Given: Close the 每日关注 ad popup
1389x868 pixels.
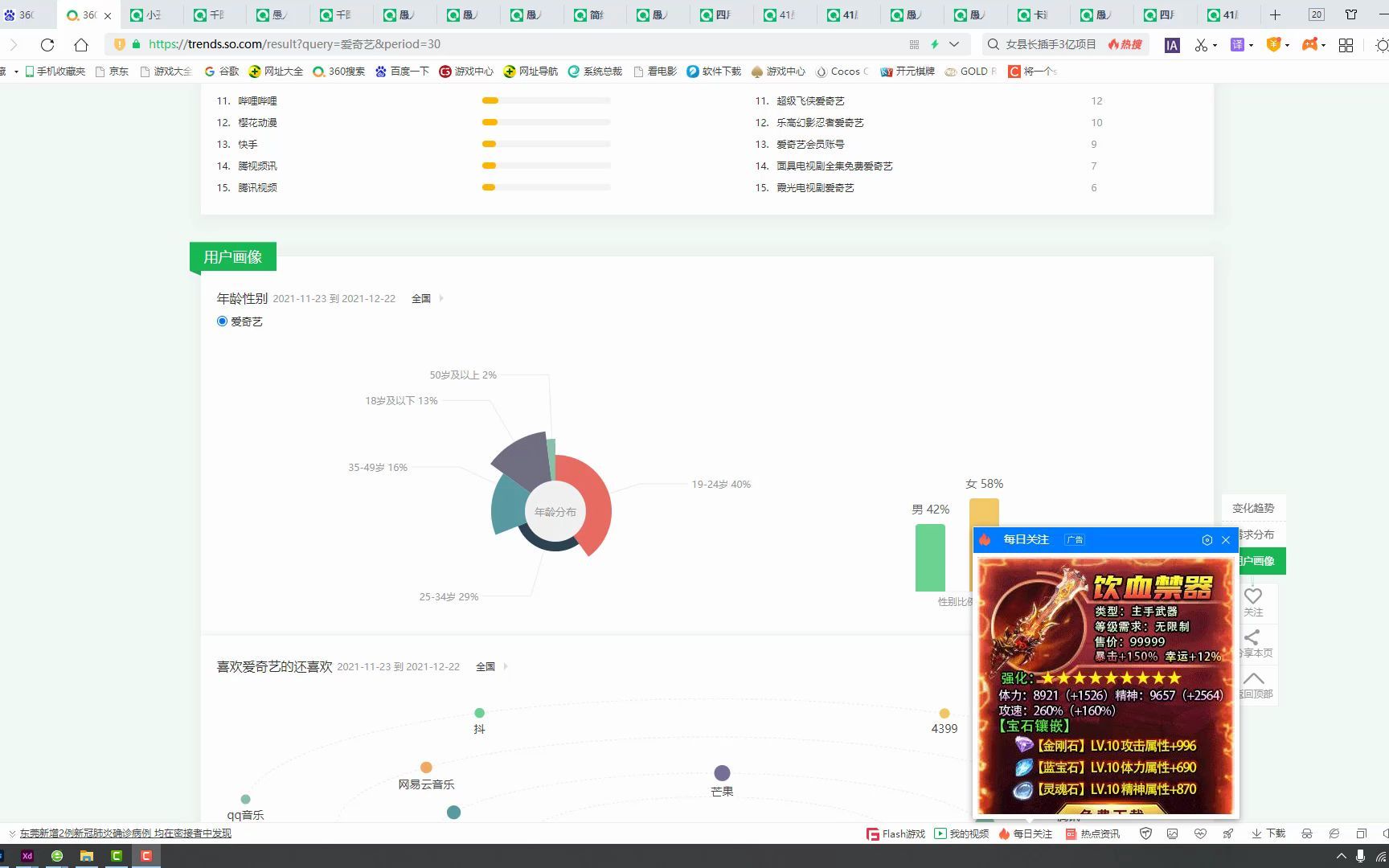Looking at the screenshot, I should [x=1226, y=540].
